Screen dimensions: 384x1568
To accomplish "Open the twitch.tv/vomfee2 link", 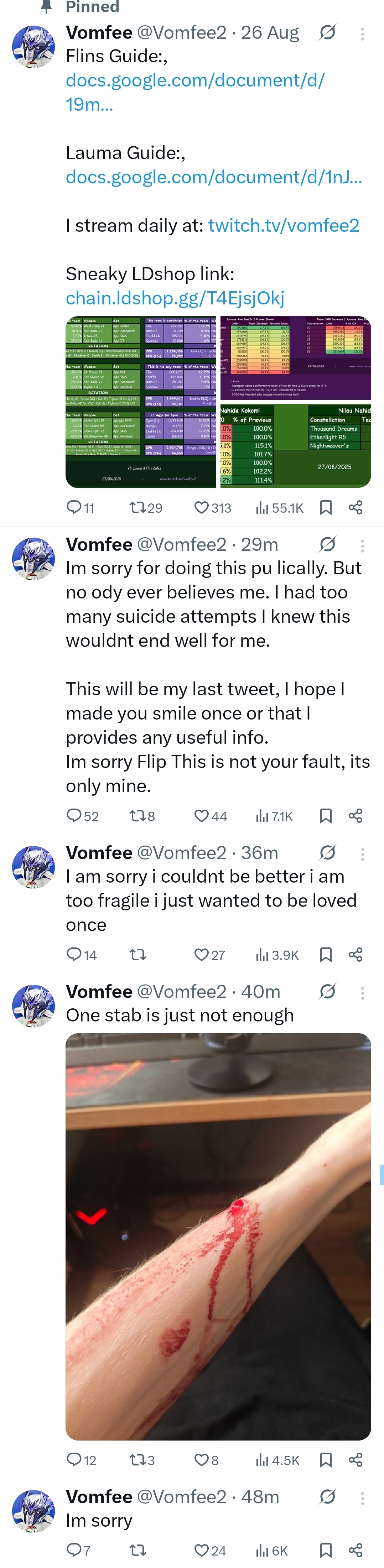I will [x=284, y=225].
